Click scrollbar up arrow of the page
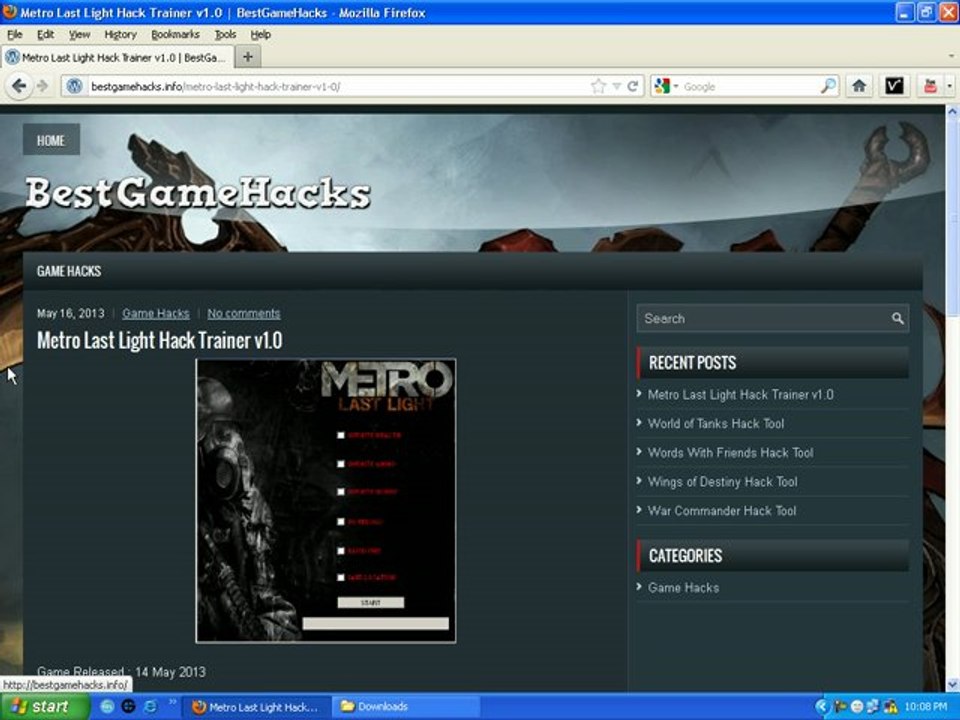 coord(953,112)
